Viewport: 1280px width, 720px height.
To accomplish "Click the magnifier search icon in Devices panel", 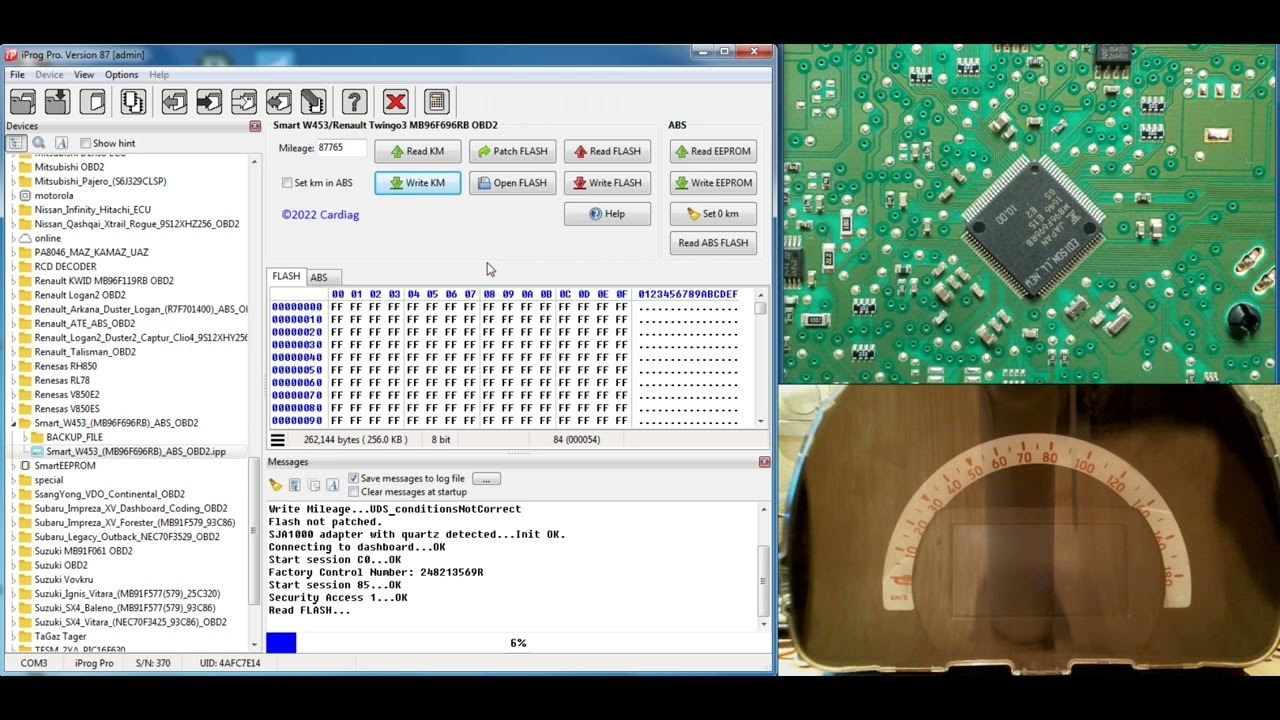I will [39, 143].
